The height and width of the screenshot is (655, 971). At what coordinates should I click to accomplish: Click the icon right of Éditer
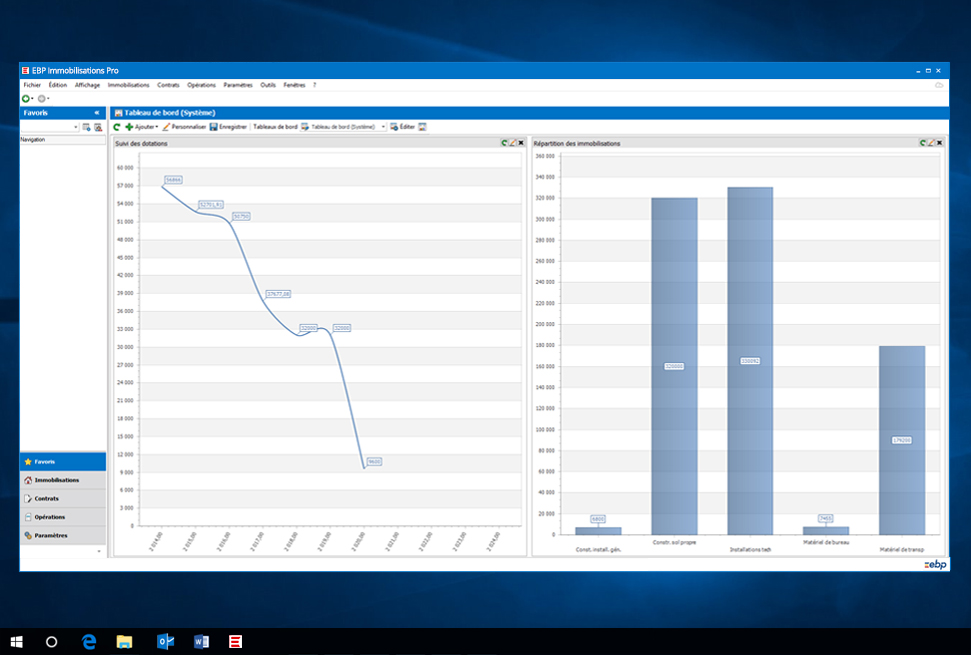[423, 127]
